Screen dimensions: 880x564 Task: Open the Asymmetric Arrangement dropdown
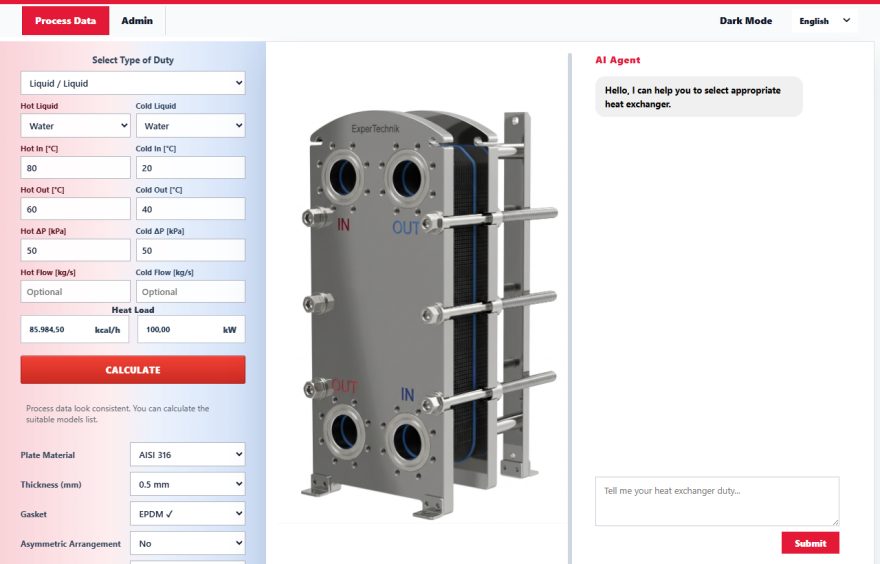[x=187, y=543]
